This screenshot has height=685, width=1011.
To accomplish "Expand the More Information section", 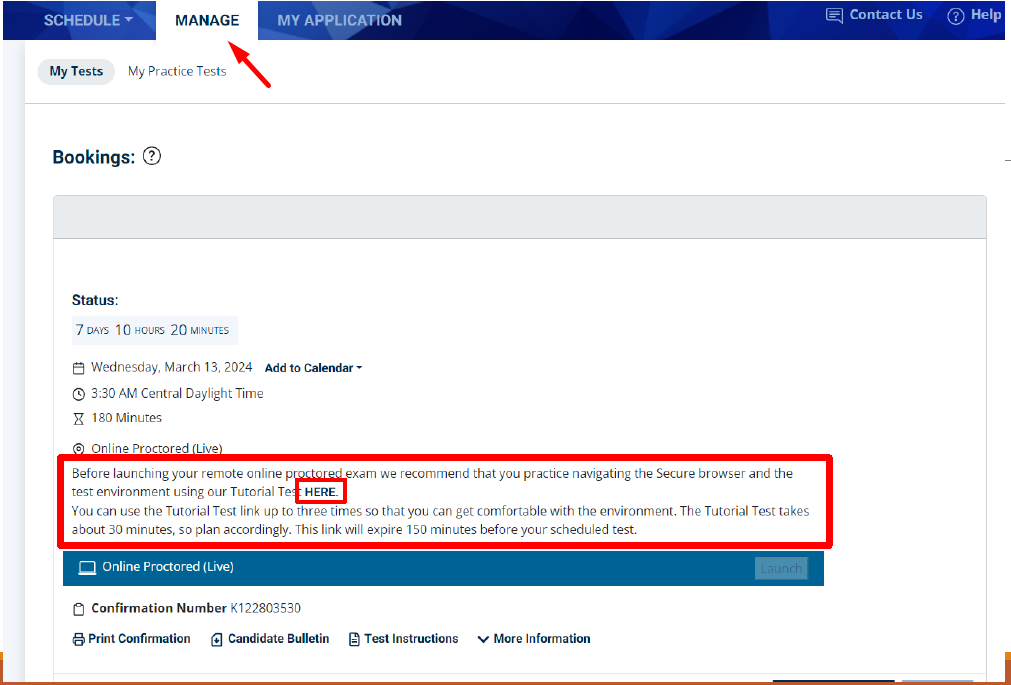I will [x=533, y=639].
